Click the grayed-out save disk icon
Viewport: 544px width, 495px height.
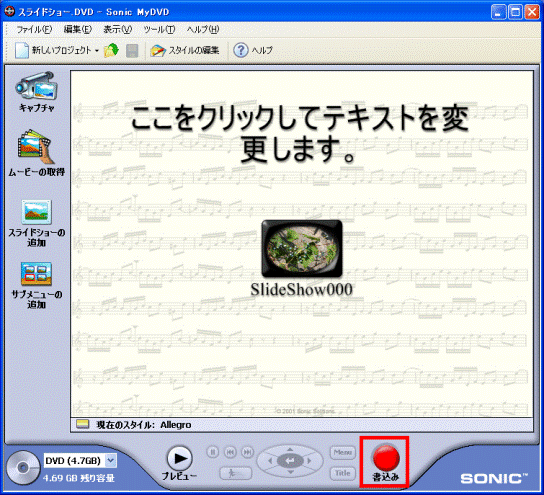[x=132, y=51]
